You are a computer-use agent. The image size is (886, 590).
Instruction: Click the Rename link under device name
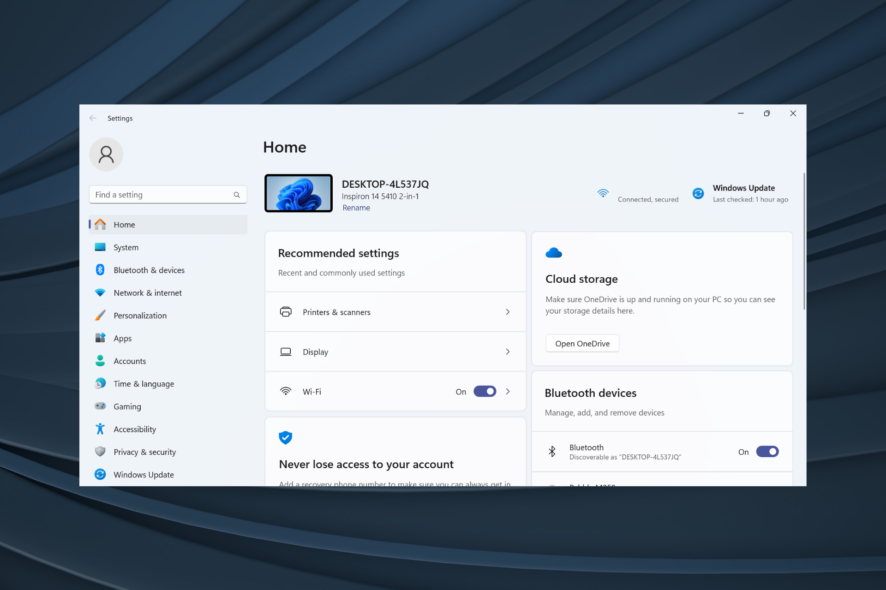(x=356, y=208)
